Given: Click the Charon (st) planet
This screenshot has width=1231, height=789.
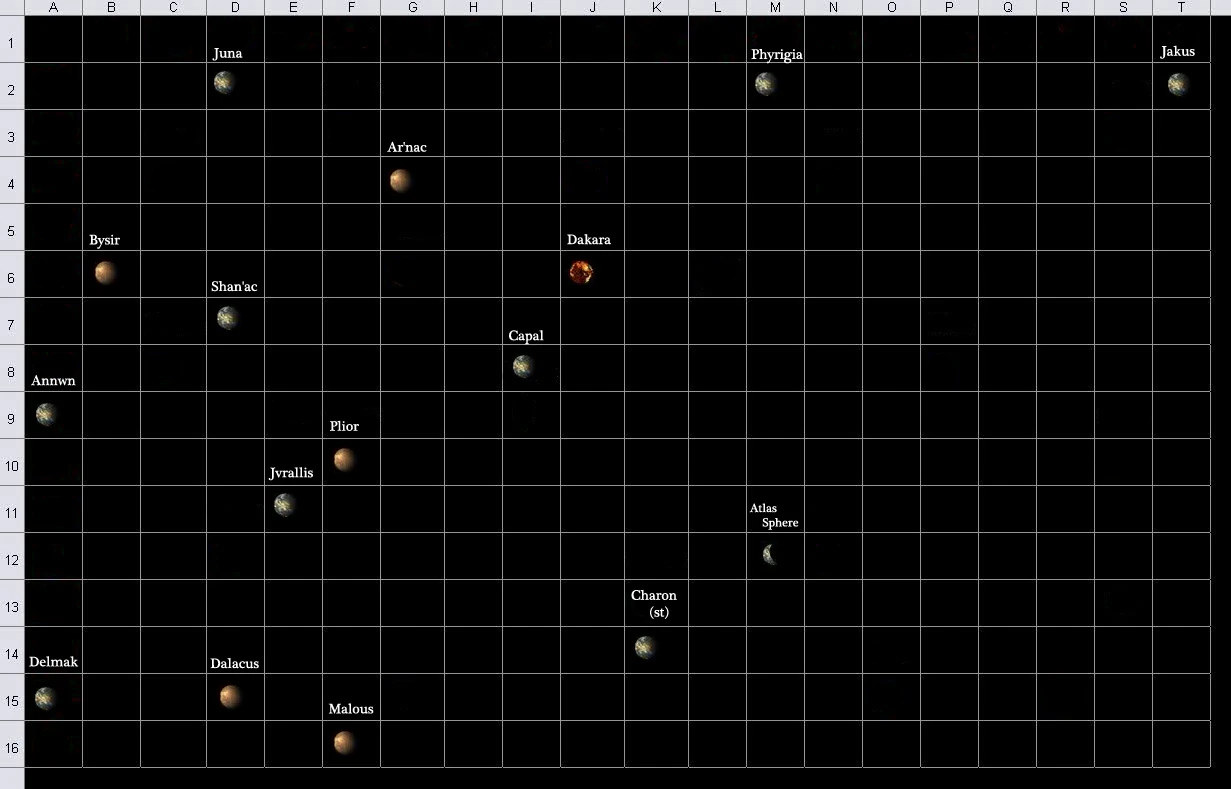Looking at the screenshot, I should (646, 647).
